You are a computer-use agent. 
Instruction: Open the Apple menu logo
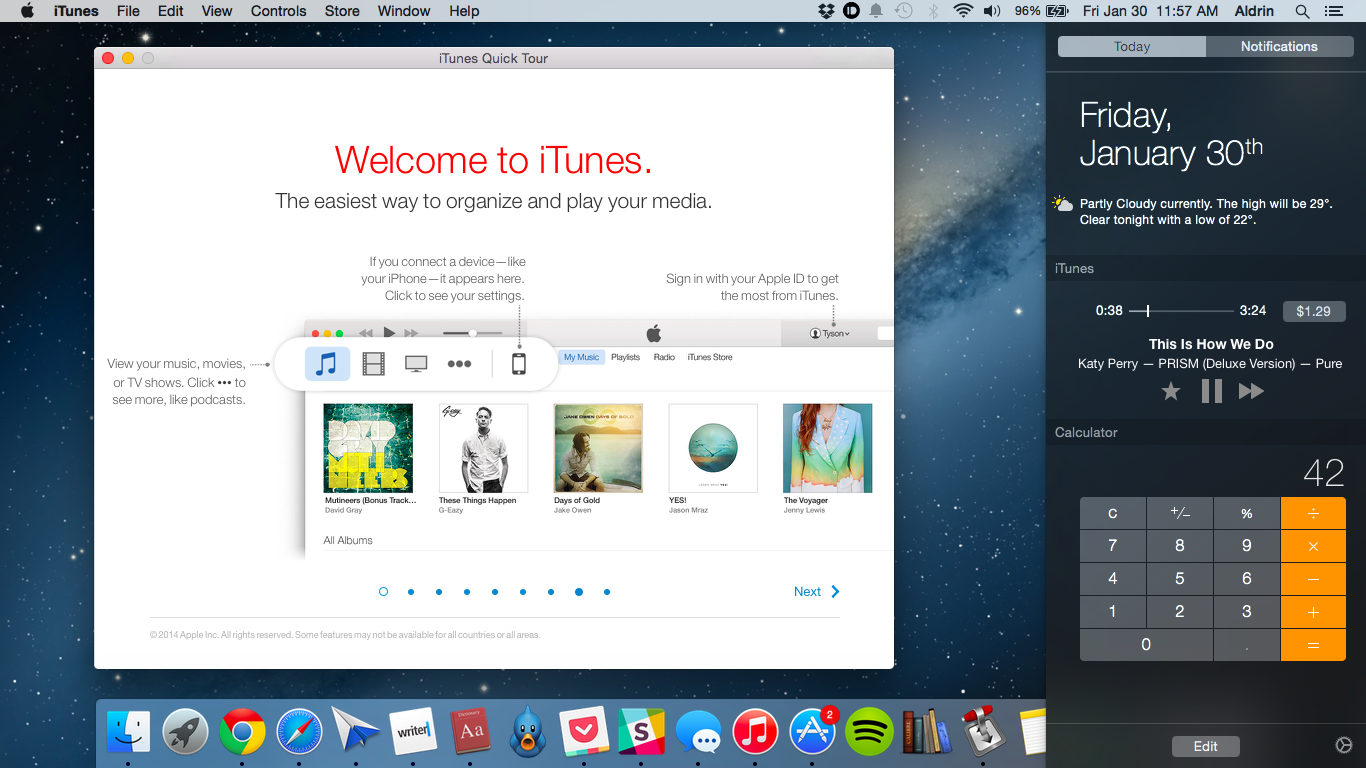coord(27,11)
